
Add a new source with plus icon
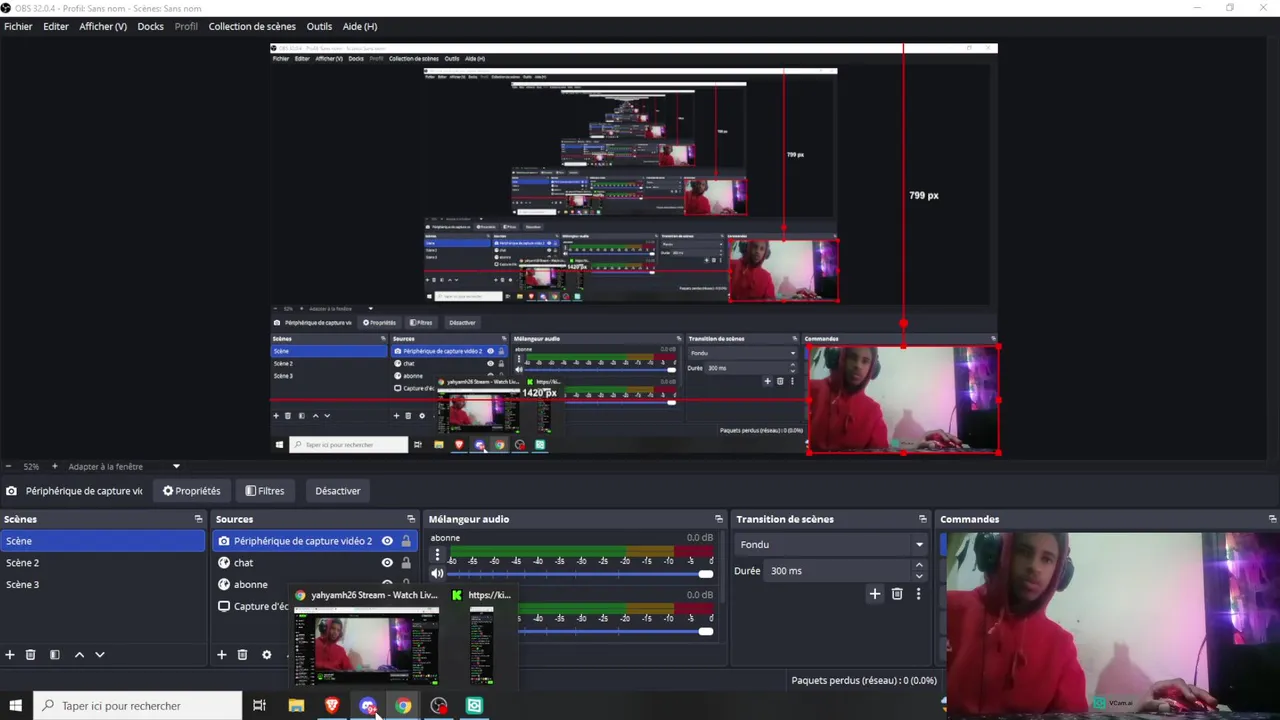click(222, 655)
